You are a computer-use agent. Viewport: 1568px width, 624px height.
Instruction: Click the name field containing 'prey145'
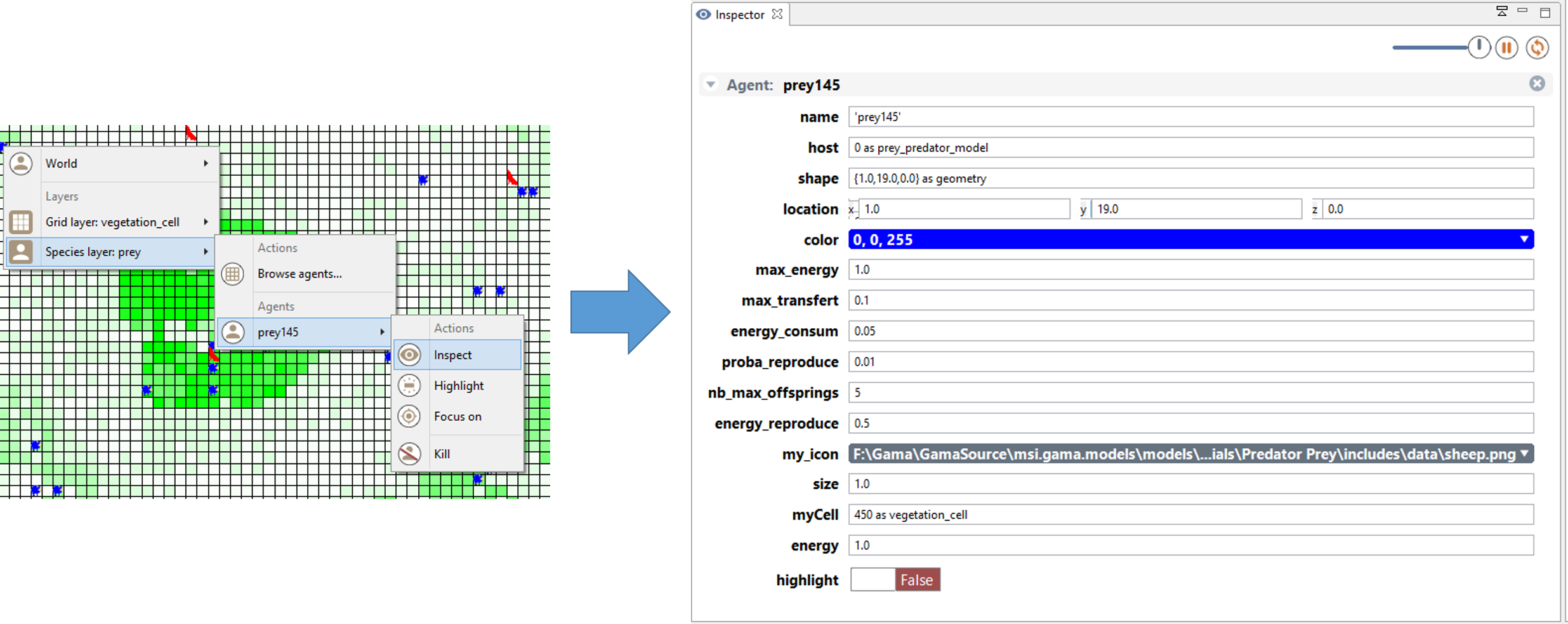1191,117
